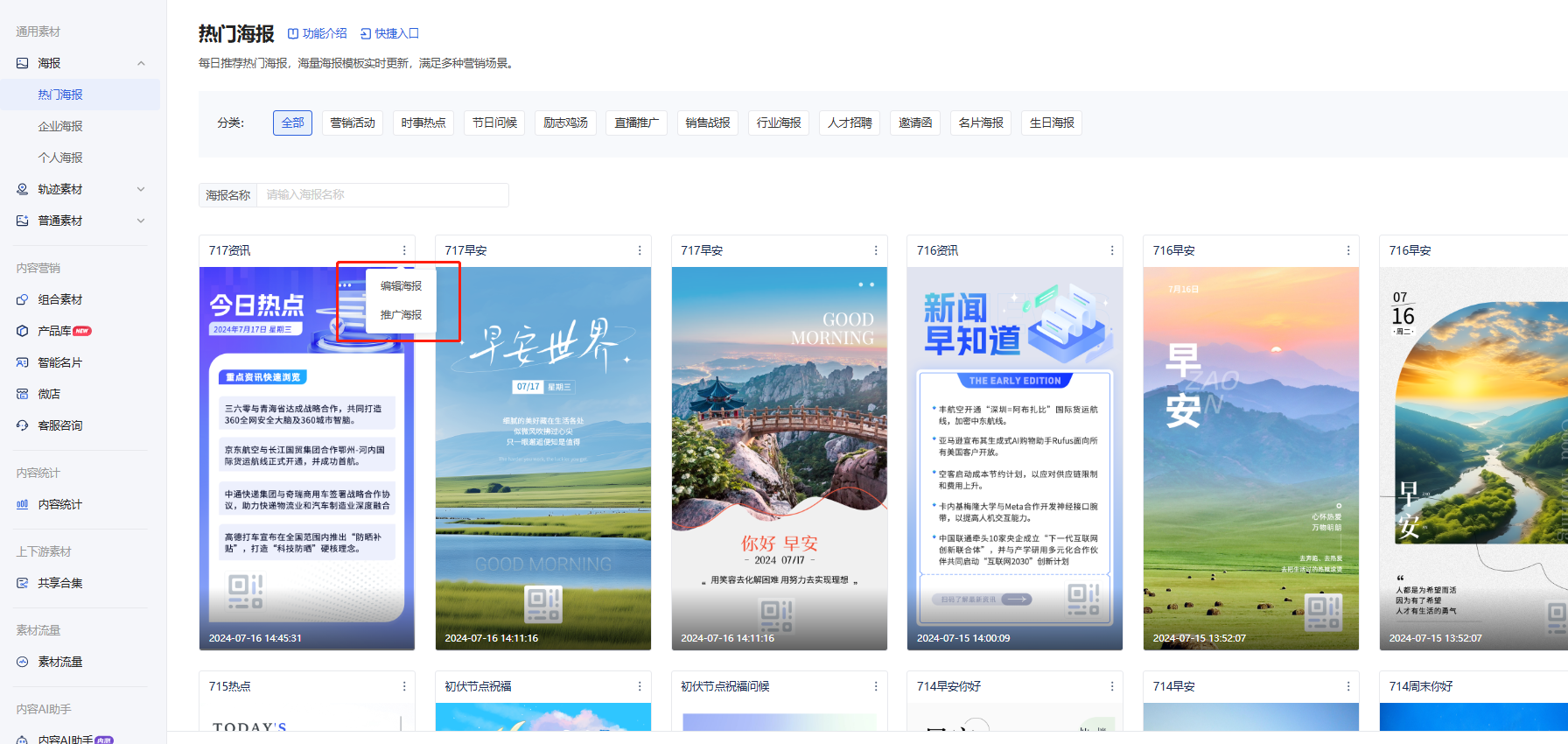Open 智能名片 via its sidebar icon
Viewport: 1568px width, 744px height.
[23, 362]
